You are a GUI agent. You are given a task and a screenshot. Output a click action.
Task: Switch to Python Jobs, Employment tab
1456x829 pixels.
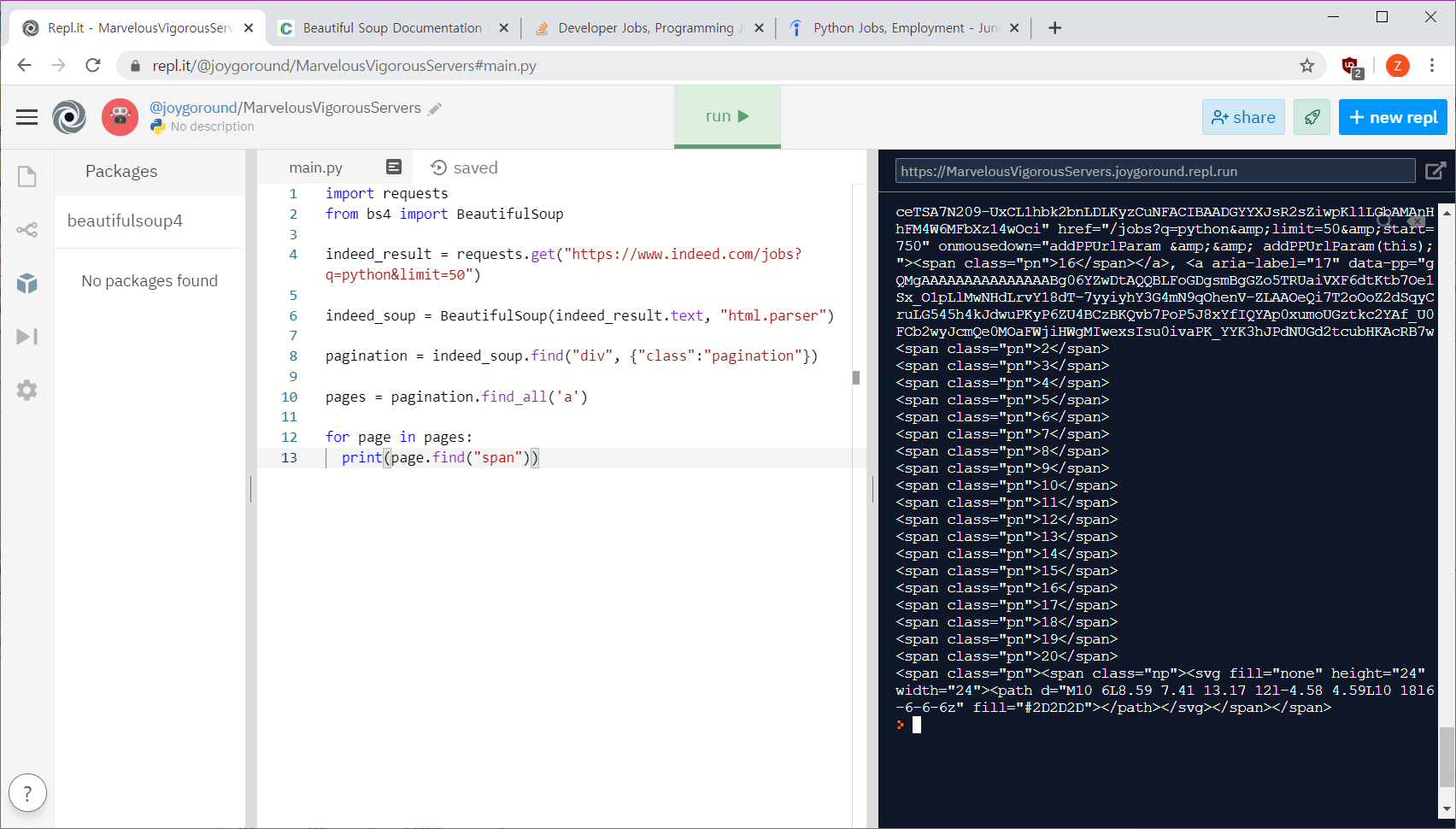point(903,28)
